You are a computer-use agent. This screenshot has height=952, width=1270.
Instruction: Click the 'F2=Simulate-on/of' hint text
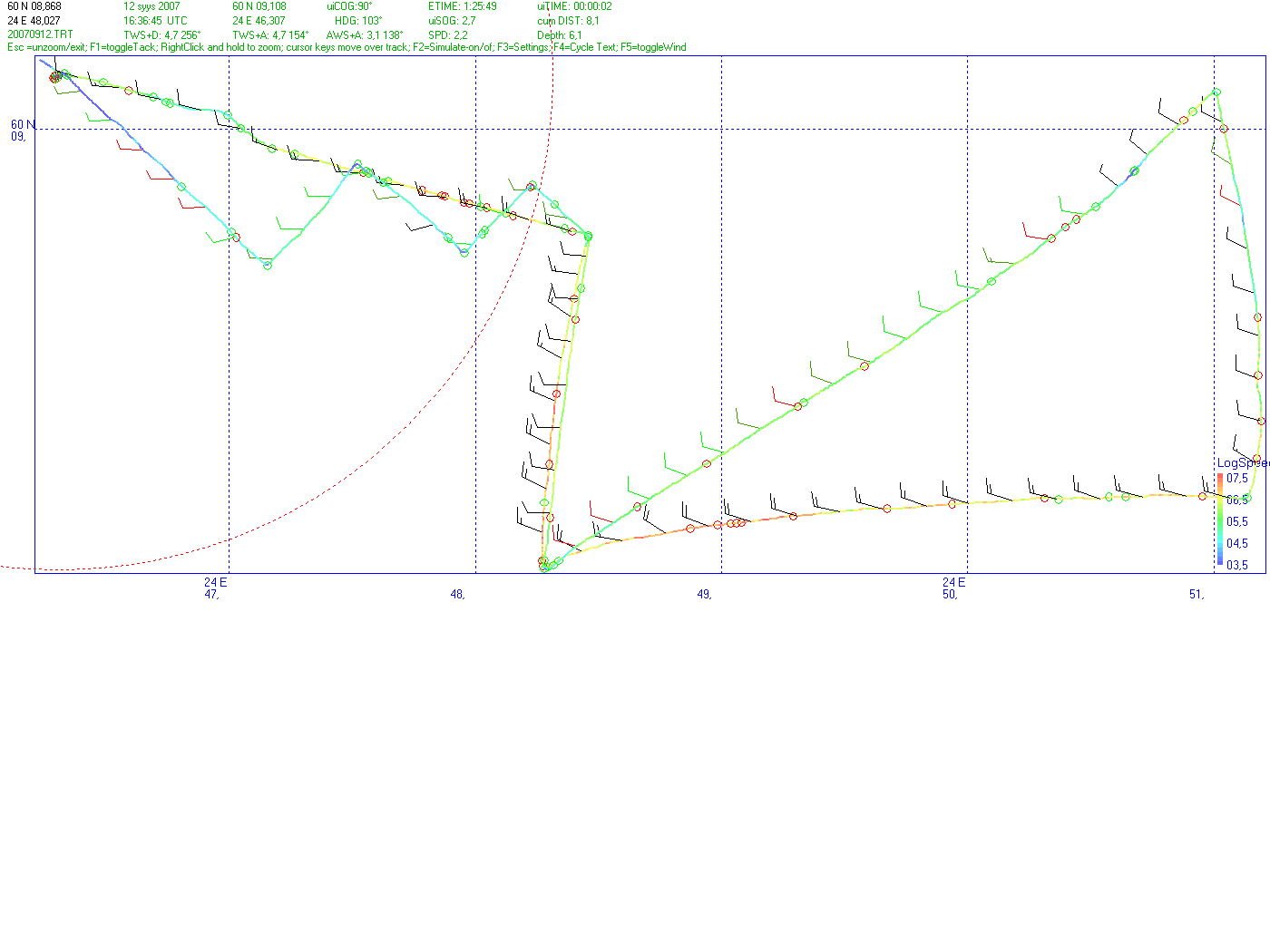tap(452, 47)
